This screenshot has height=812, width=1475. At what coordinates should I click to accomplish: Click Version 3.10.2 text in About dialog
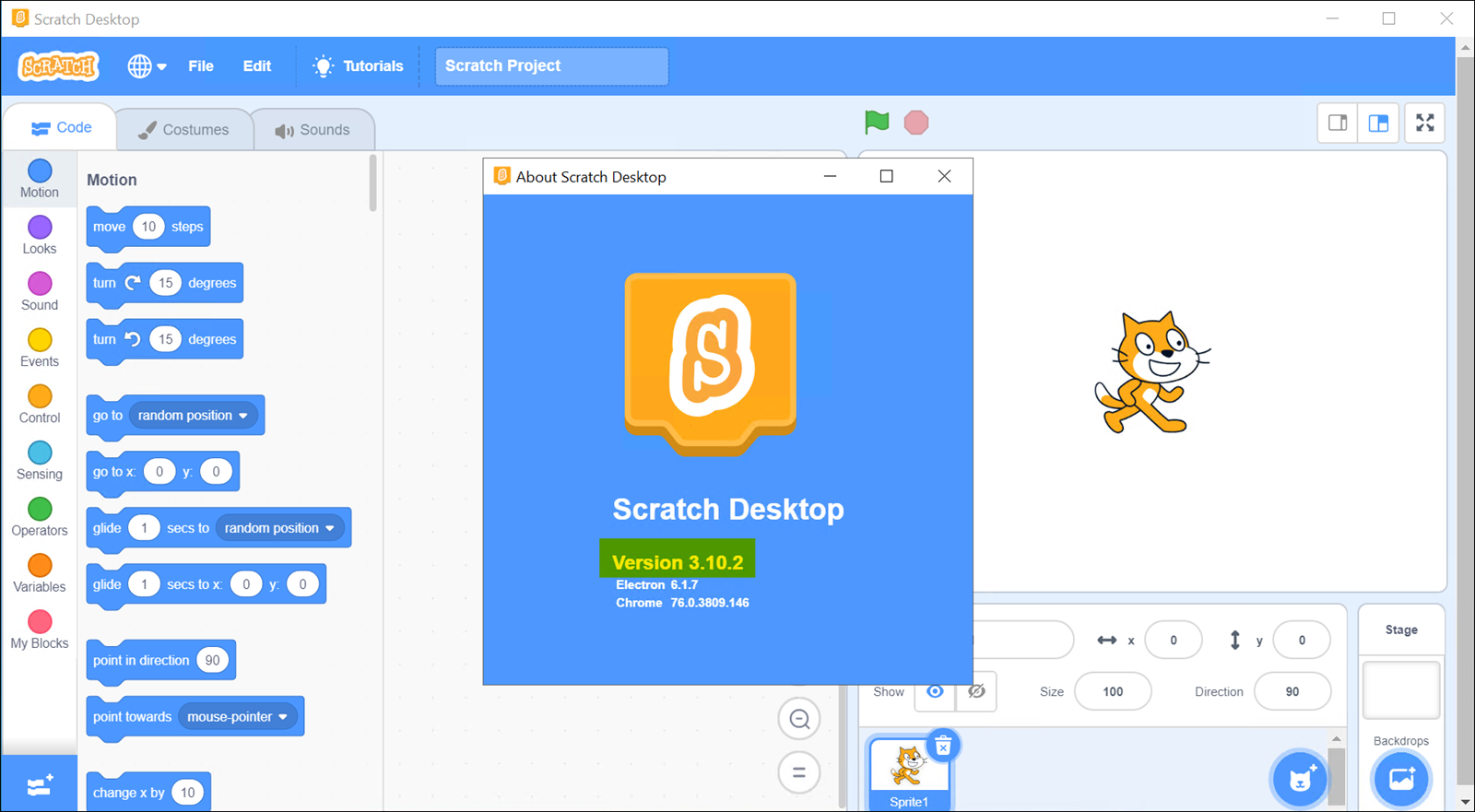tap(678, 562)
